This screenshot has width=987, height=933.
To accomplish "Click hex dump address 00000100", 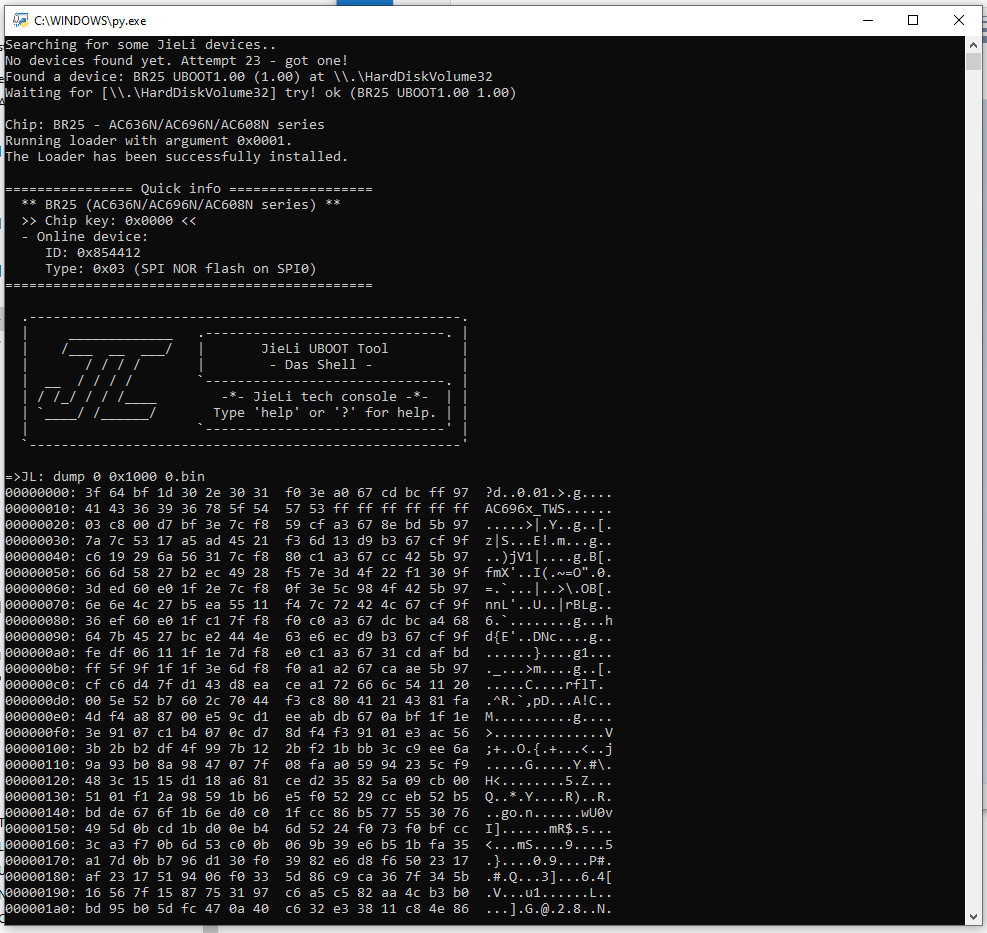I will coord(41,749).
